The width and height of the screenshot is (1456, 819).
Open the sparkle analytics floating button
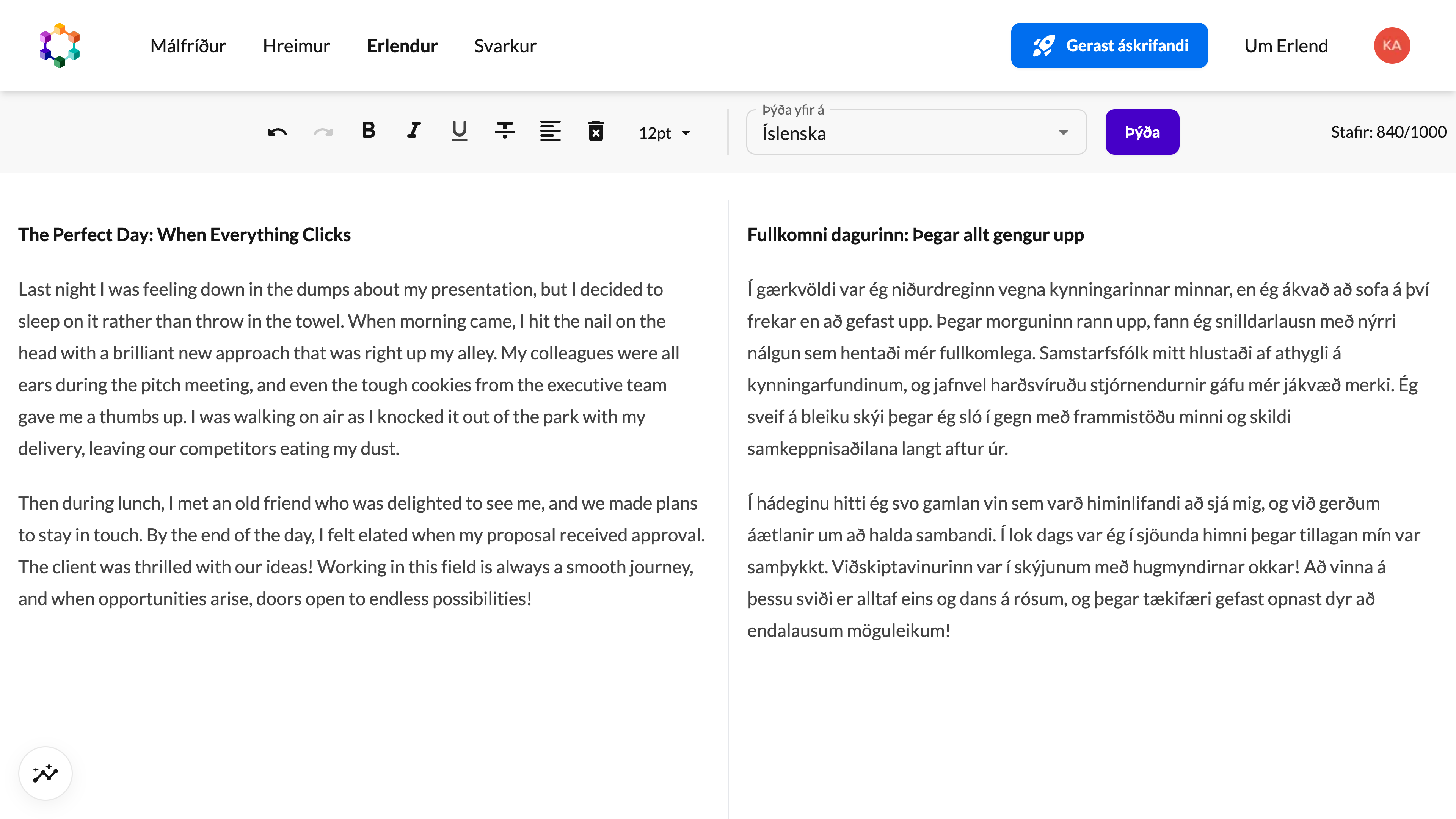[45, 773]
